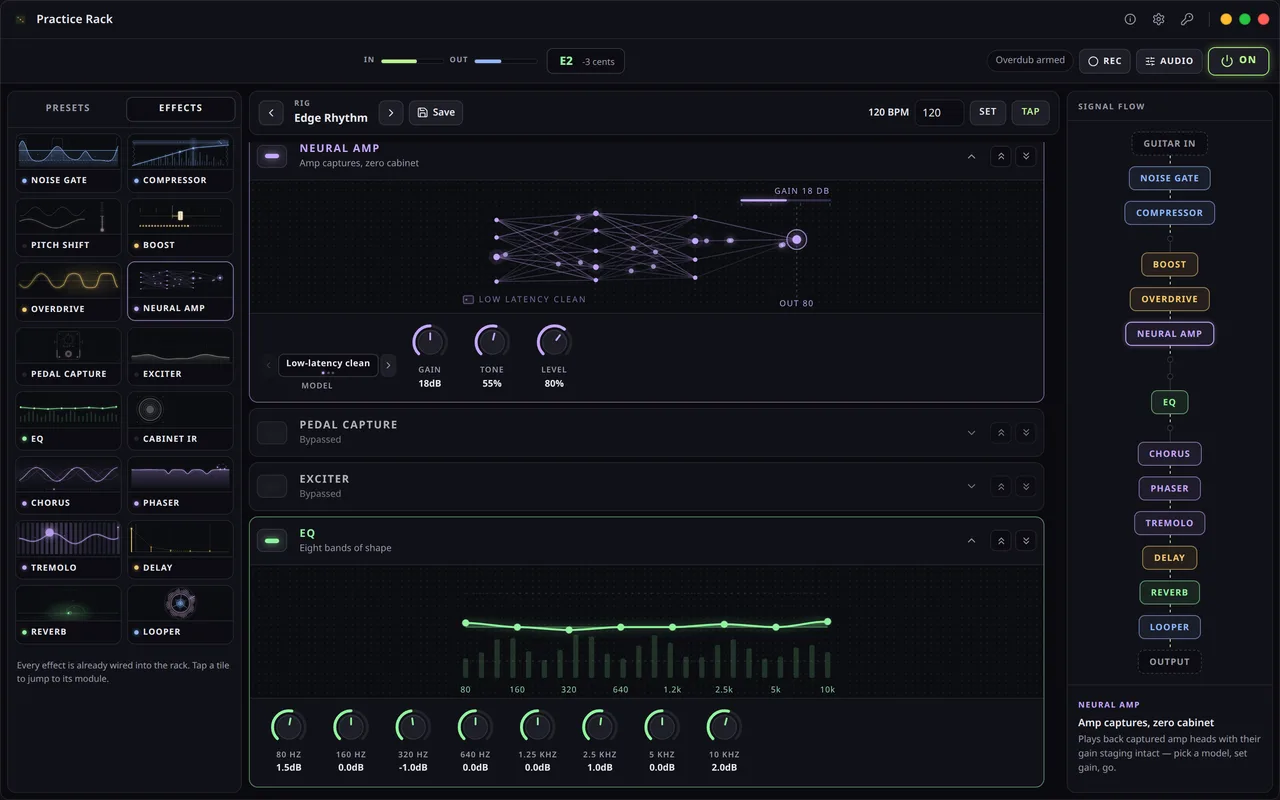Select the Tremolo effect tile
Viewport: 1280px width, 800px height.
[68, 550]
